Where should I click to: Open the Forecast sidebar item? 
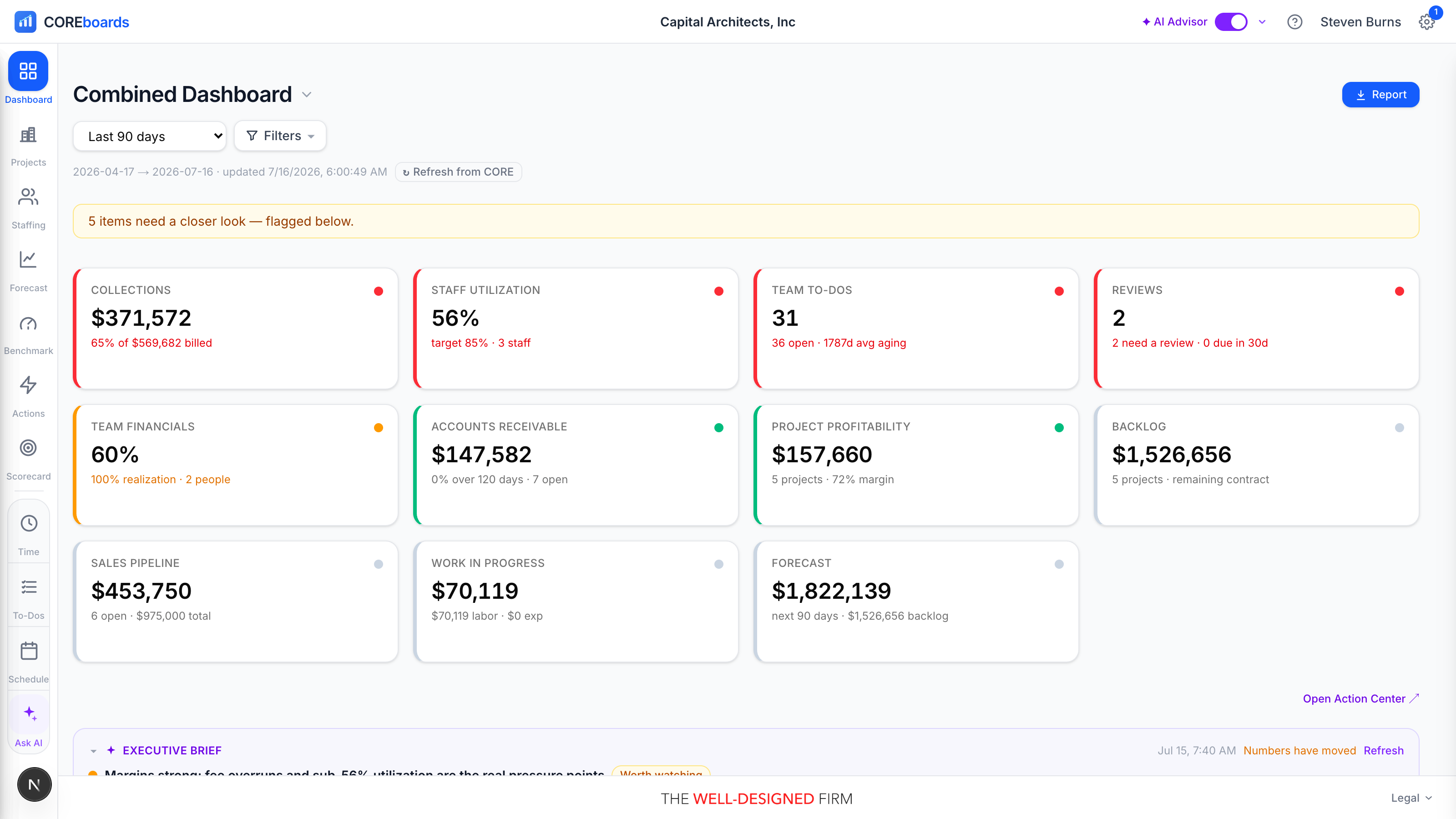[x=28, y=260]
